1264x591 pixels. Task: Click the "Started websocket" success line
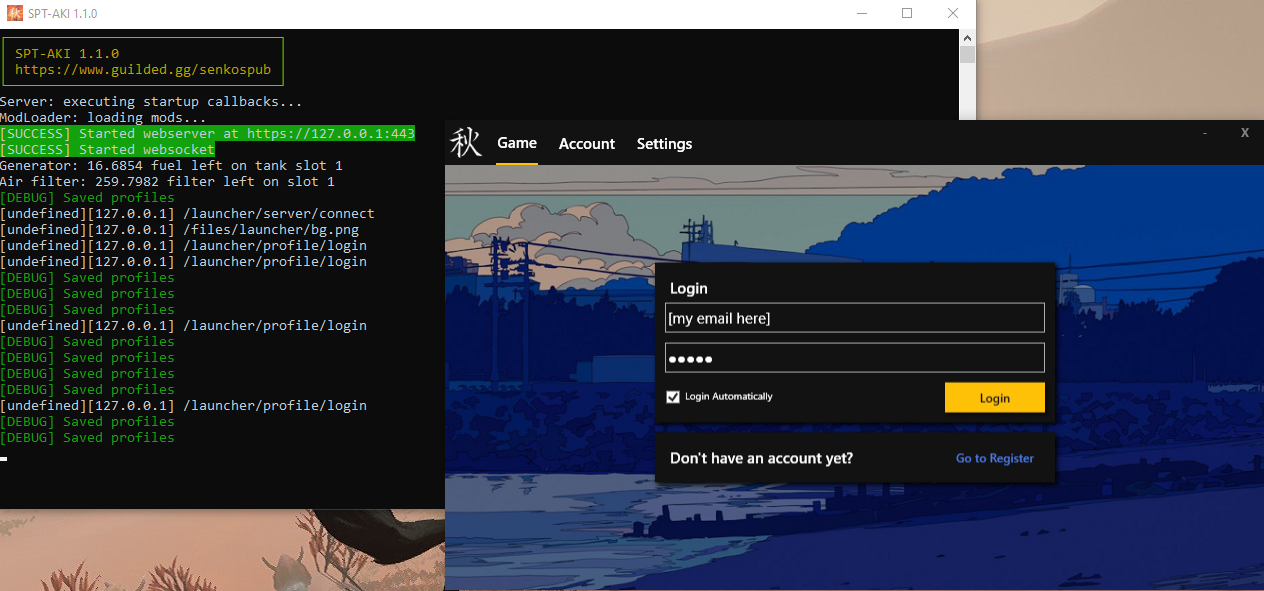pyautogui.click(x=107, y=149)
